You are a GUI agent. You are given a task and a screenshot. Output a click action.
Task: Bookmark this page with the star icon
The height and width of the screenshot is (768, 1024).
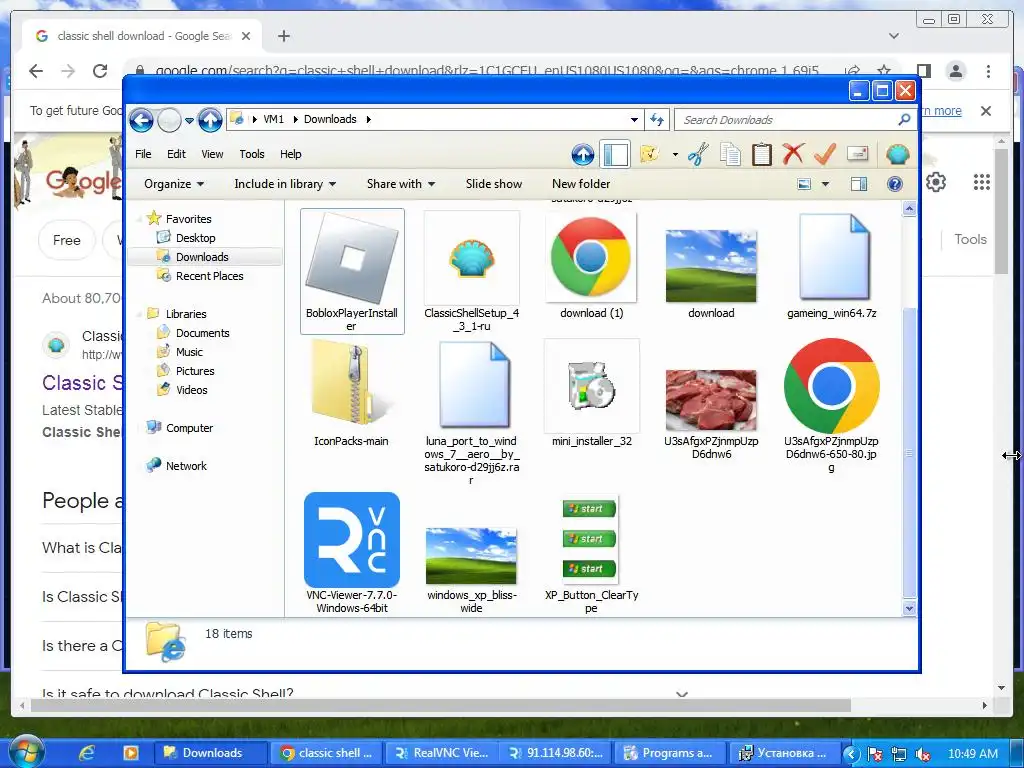tap(884, 71)
